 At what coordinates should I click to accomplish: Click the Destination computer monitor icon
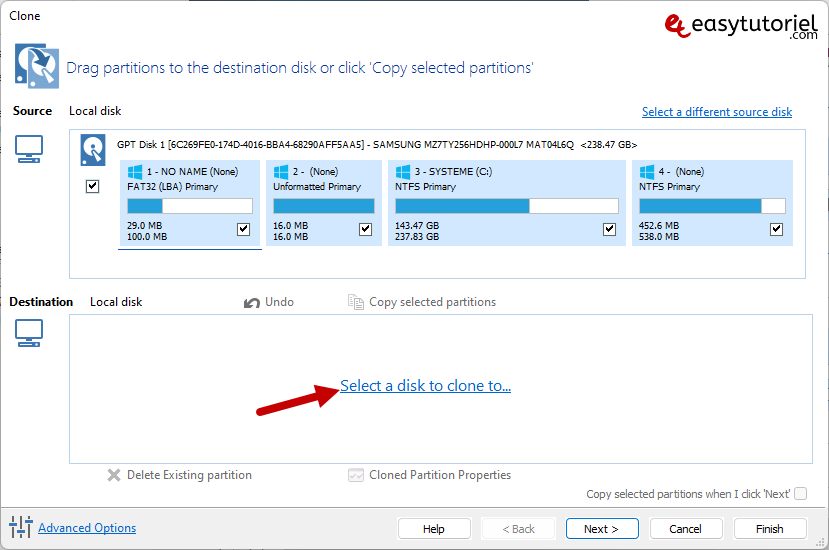tap(29, 333)
